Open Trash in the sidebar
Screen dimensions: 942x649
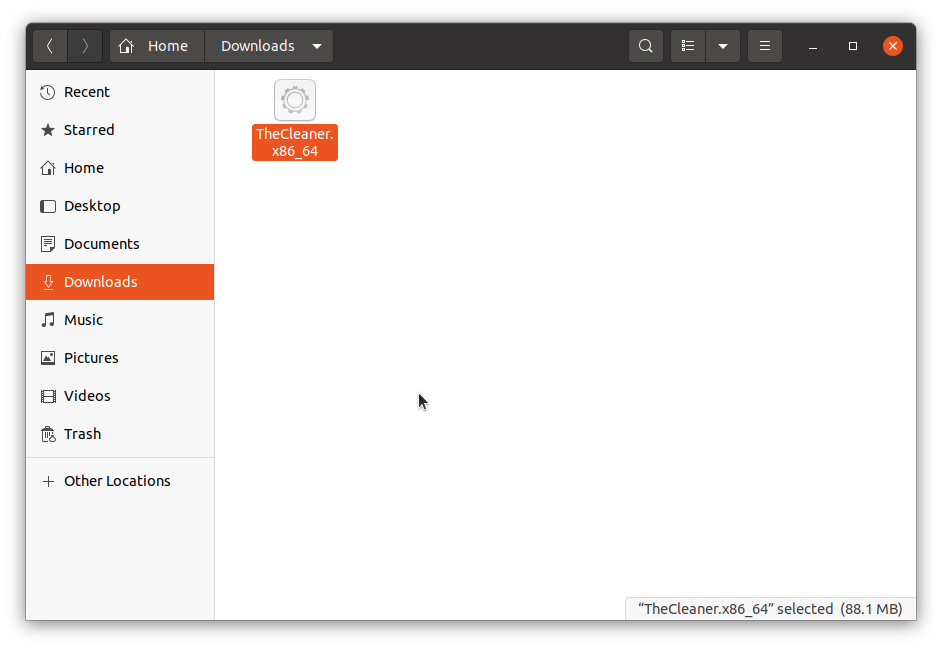120,434
